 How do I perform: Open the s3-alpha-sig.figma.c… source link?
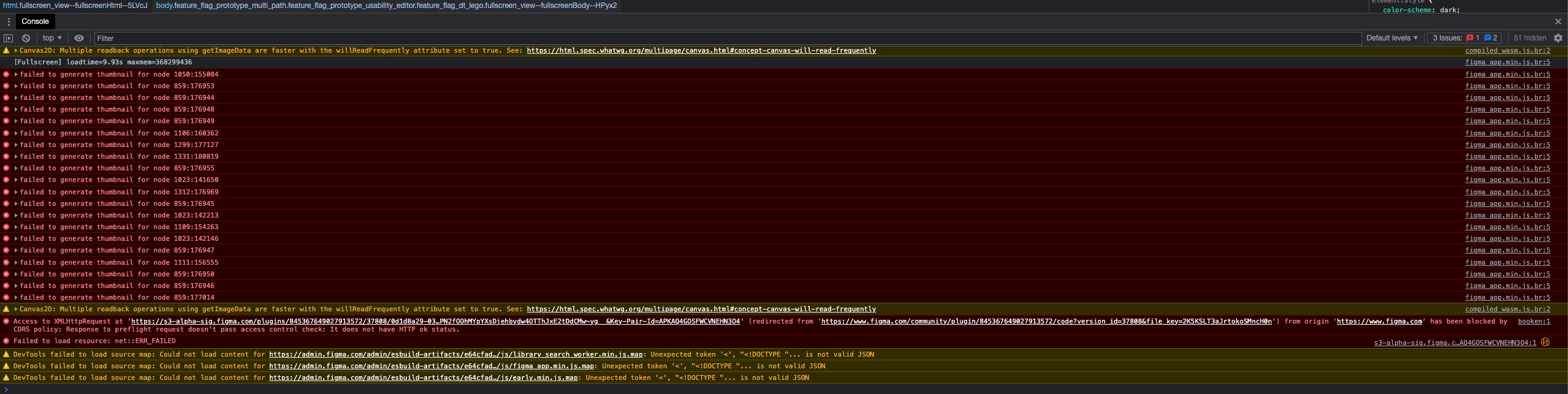1455,343
